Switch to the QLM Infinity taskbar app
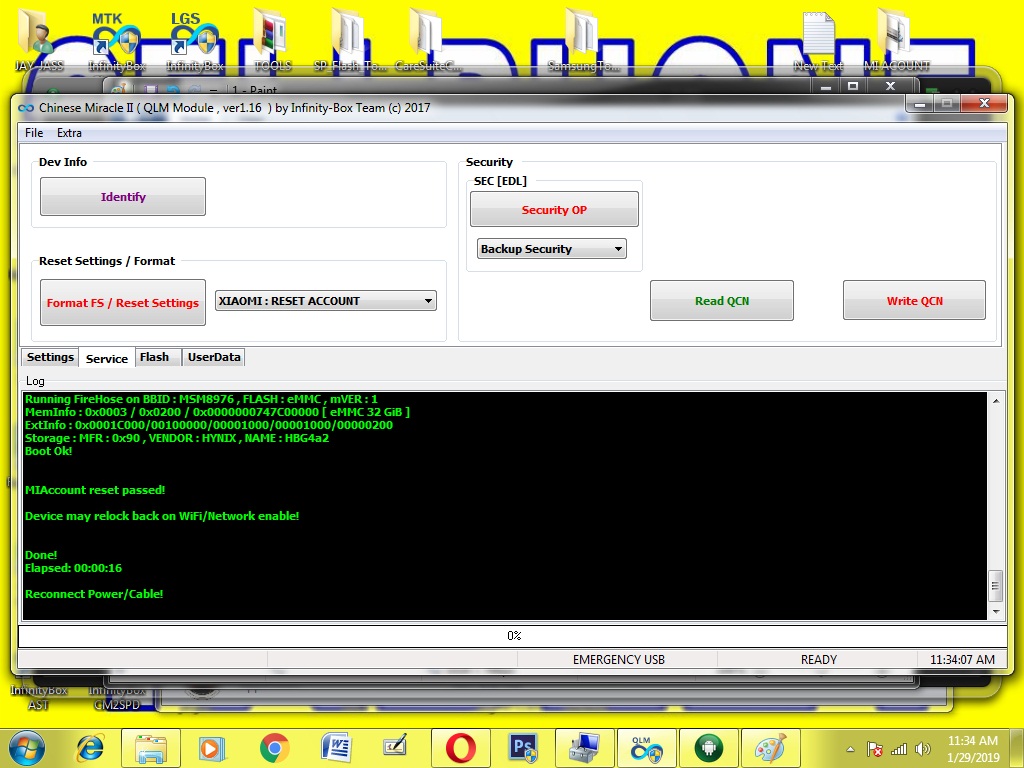The height and width of the screenshot is (768, 1024). tap(647, 748)
